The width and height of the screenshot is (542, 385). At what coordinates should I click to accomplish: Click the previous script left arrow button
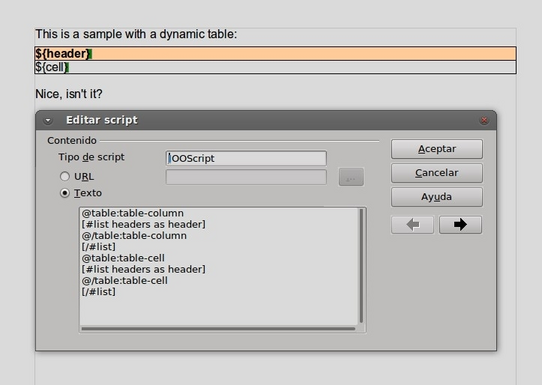click(412, 225)
